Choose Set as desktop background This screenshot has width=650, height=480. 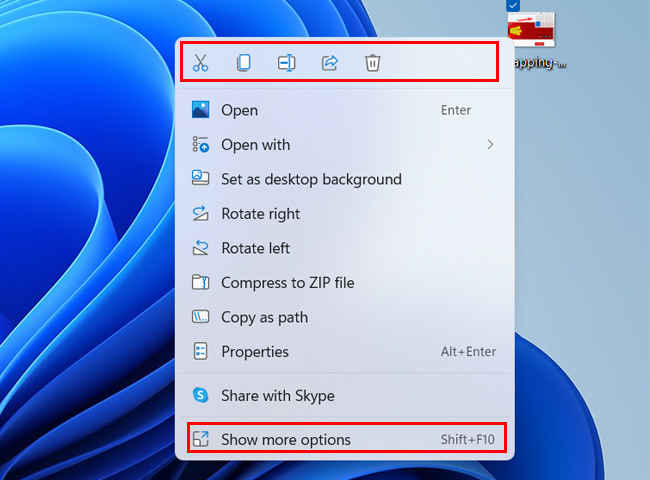pos(345,179)
